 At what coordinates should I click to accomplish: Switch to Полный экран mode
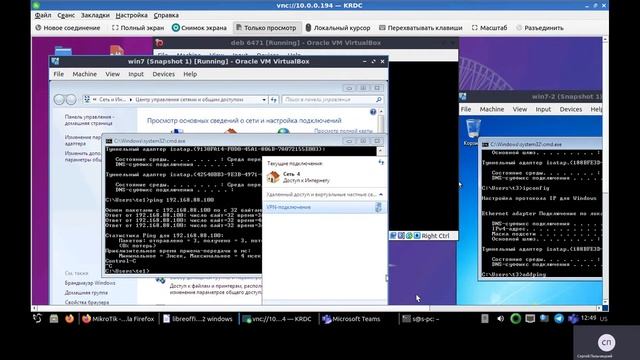[138, 28]
